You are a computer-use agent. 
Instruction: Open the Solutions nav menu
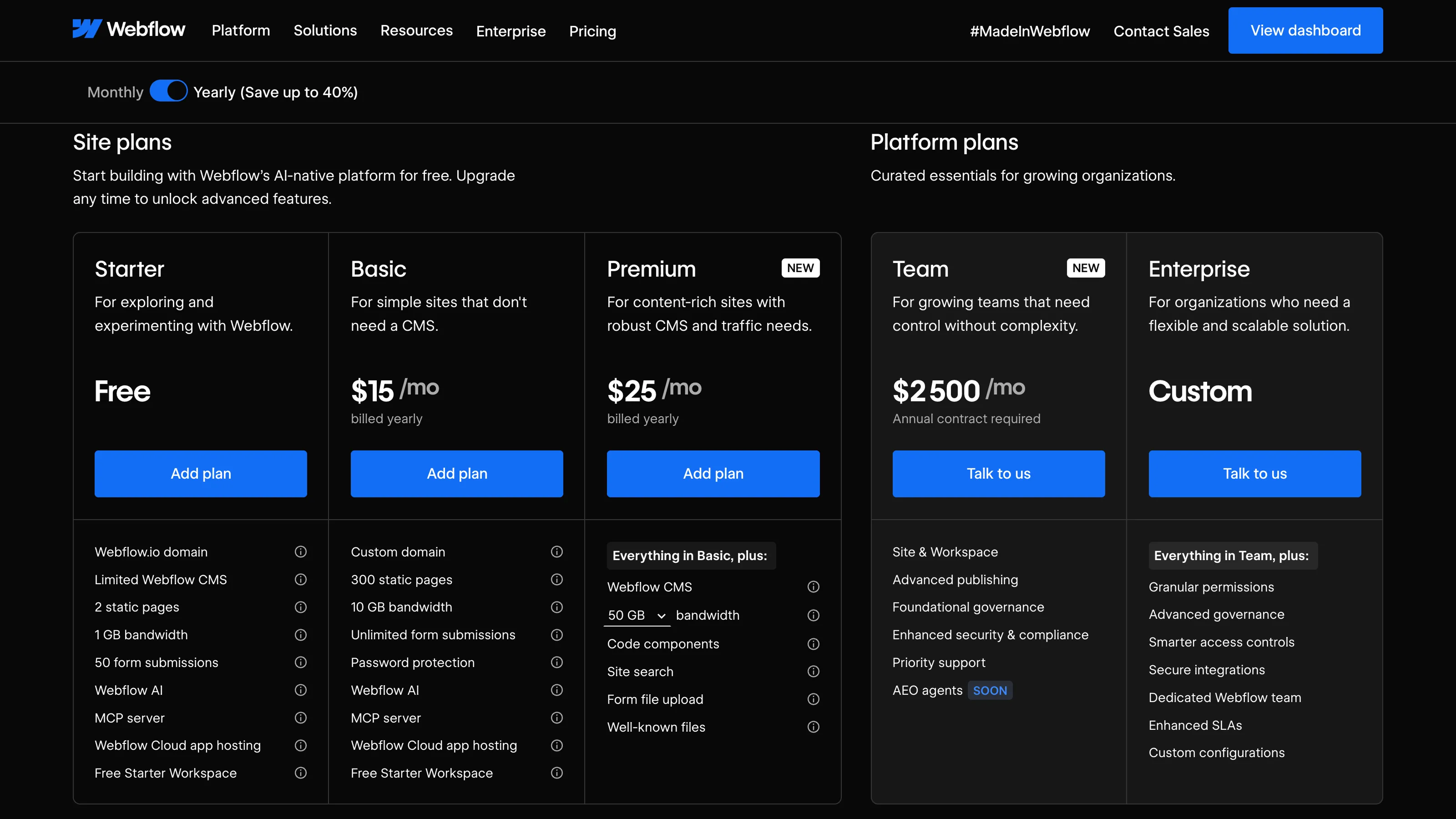325,30
